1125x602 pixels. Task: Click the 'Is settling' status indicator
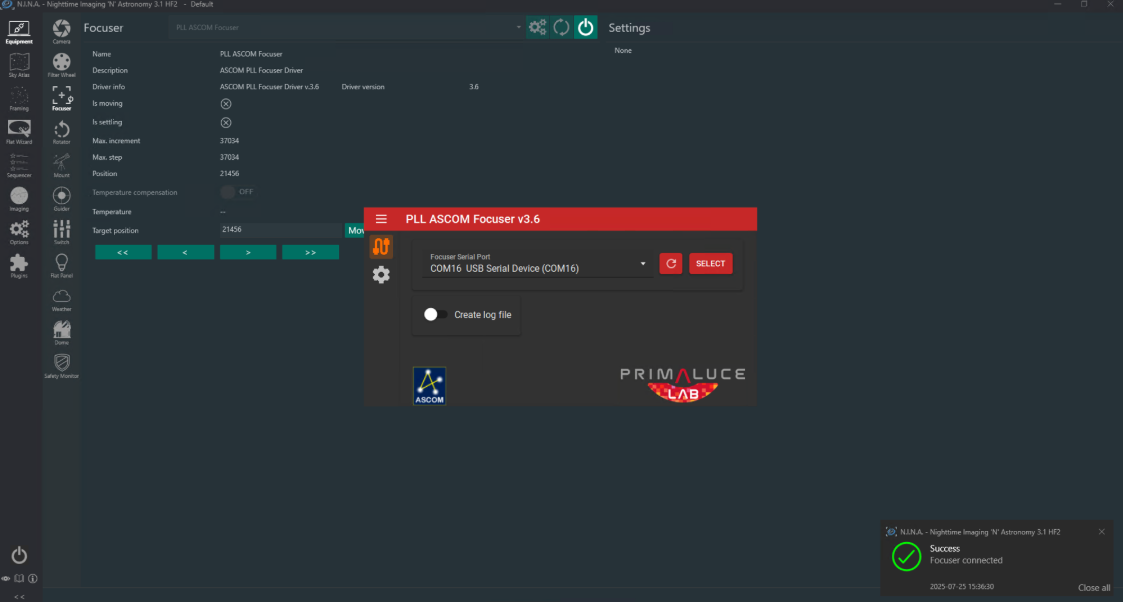[x=226, y=123]
